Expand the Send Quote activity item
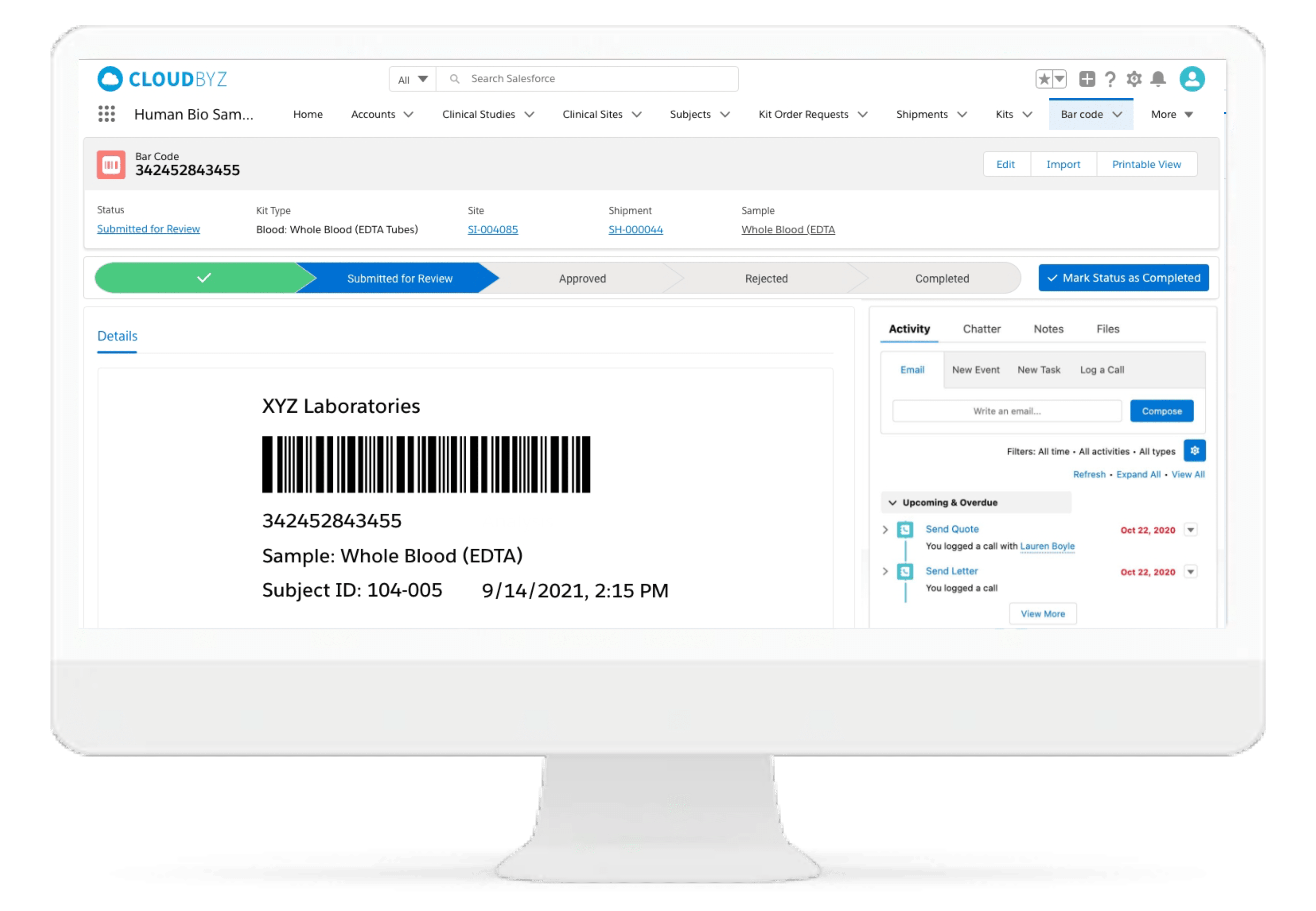Image resolution: width=1316 pixels, height=911 pixels. (885, 530)
